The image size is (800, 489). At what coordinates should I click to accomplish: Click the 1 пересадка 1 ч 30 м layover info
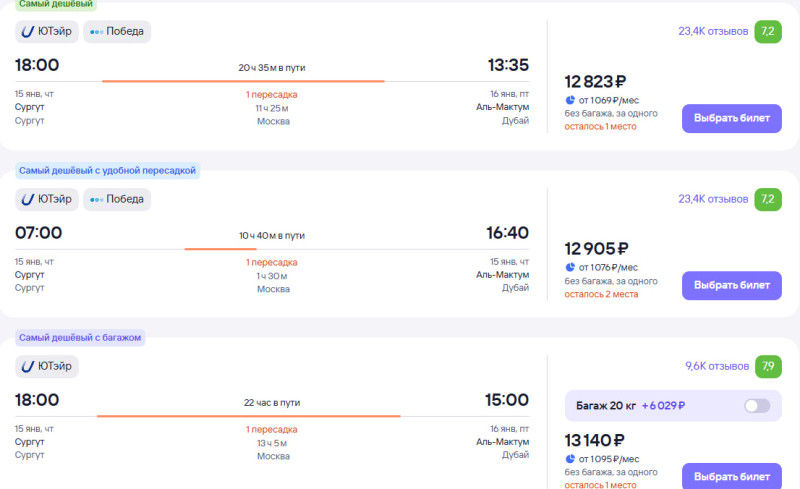(x=272, y=269)
